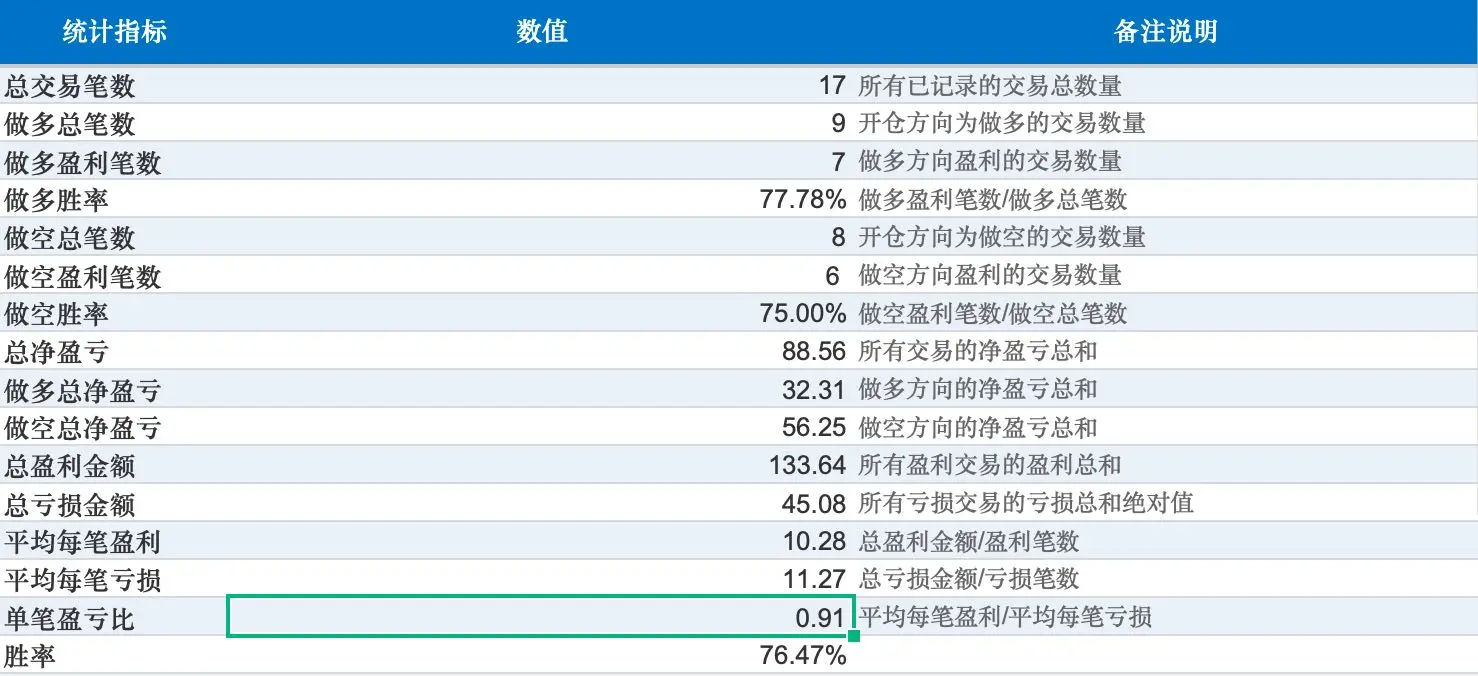Click the 统计指标 column header
The height and width of the screenshot is (676, 1478).
[114, 32]
